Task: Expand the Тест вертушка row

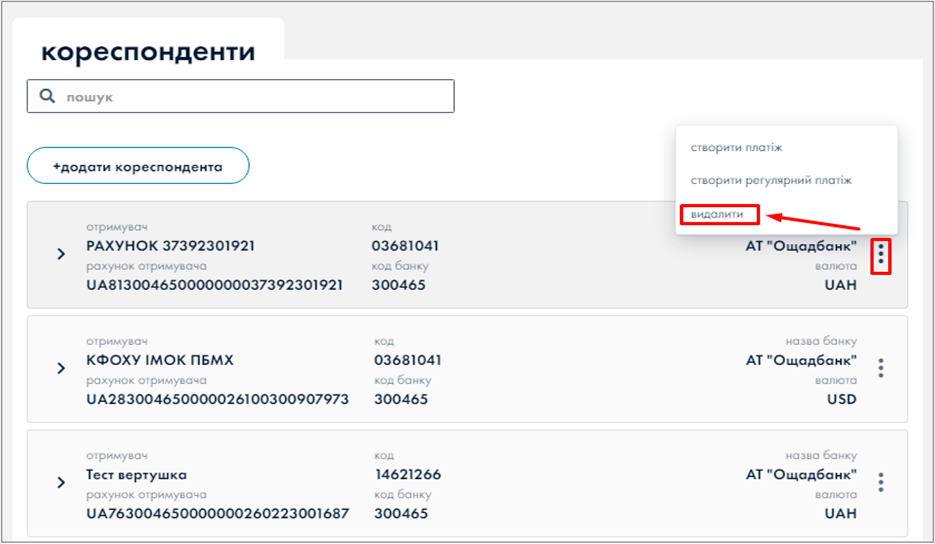Action: pos(61,483)
